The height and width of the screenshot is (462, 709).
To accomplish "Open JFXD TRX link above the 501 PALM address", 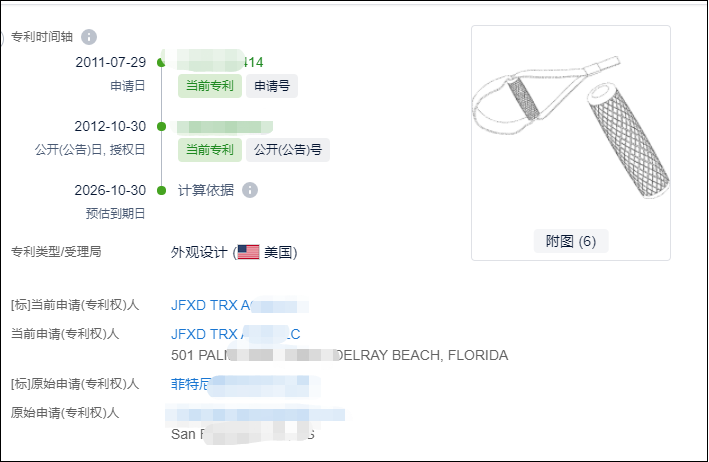I will 210,334.
